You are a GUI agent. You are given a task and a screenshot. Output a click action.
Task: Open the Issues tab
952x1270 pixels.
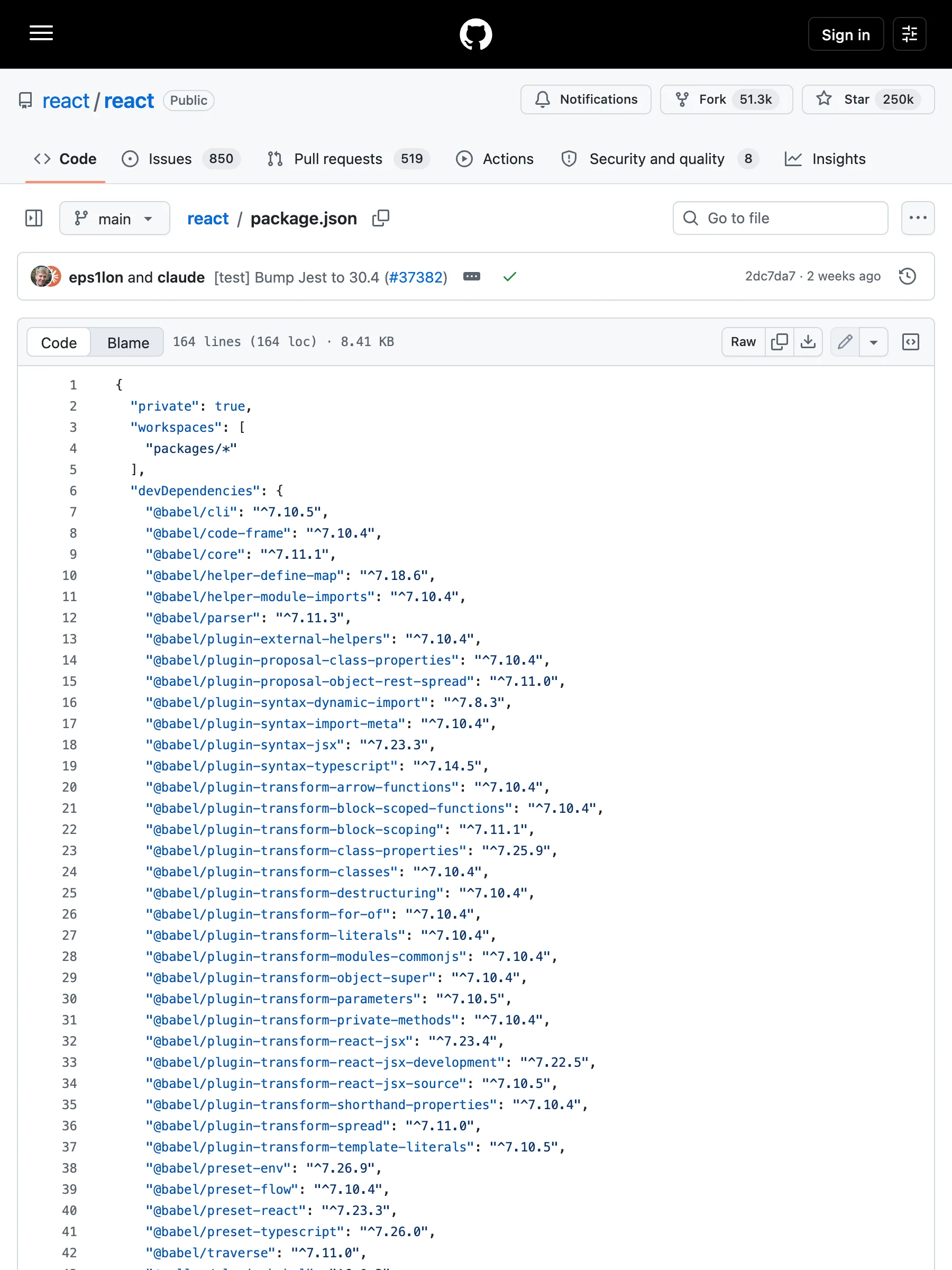click(x=180, y=159)
